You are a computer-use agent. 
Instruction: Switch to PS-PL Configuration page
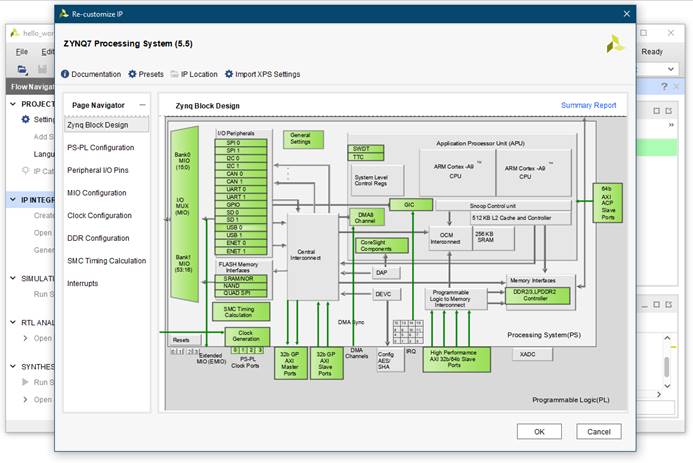(100, 148)
